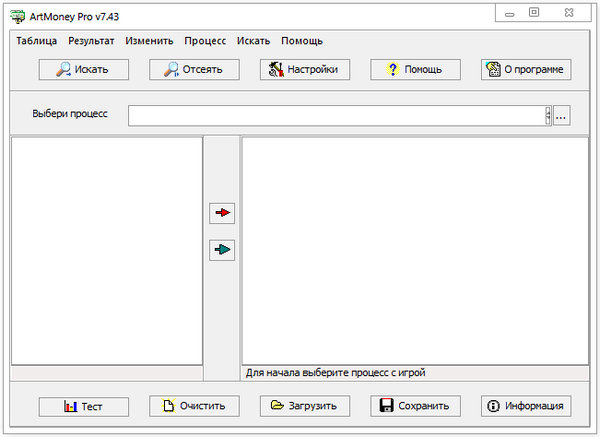Open the Информация info button
Screen dimensions: 600x437
pyautogui.click(x=526, y=406)
